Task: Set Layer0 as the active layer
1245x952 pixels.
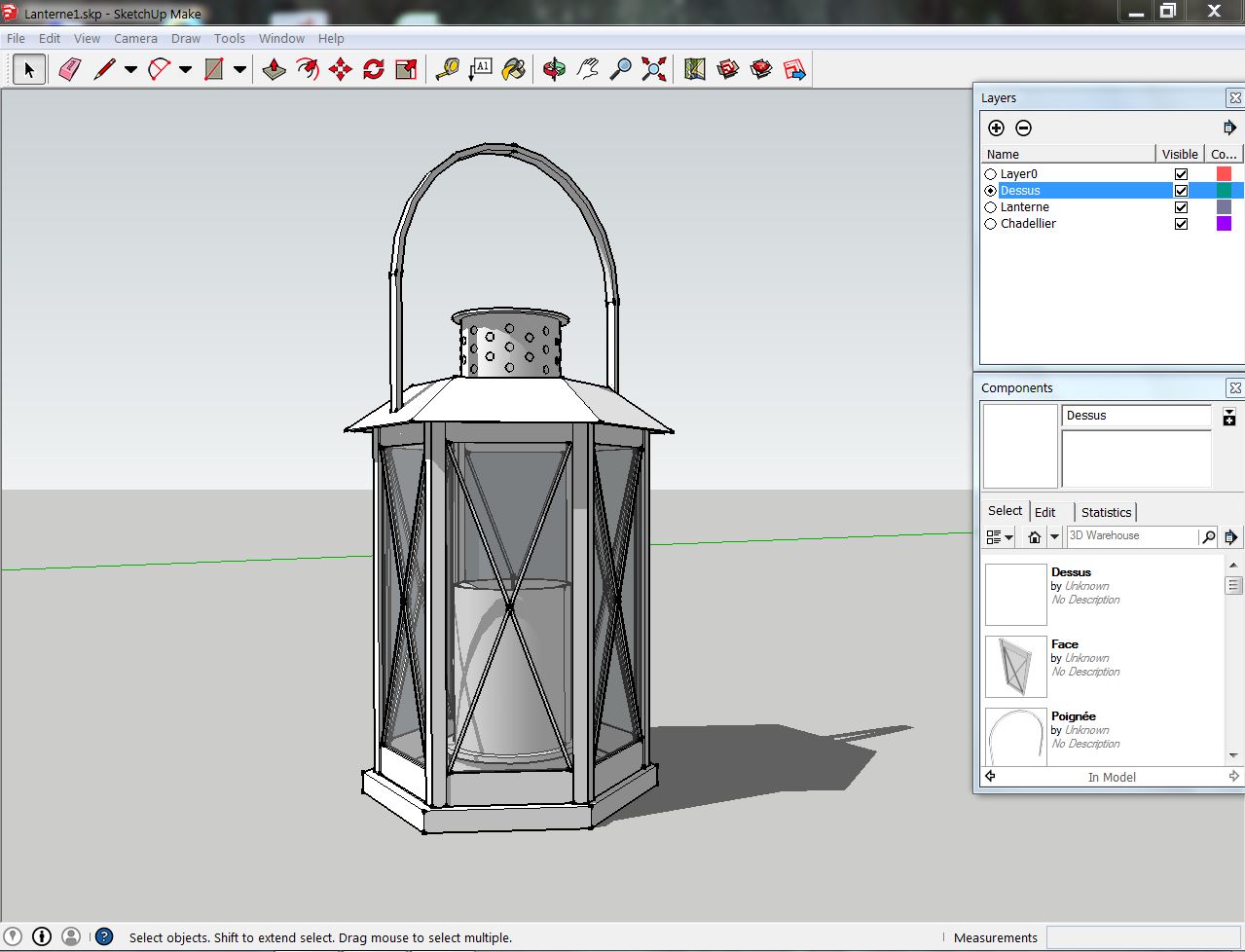Action: [x=991, y=174]
